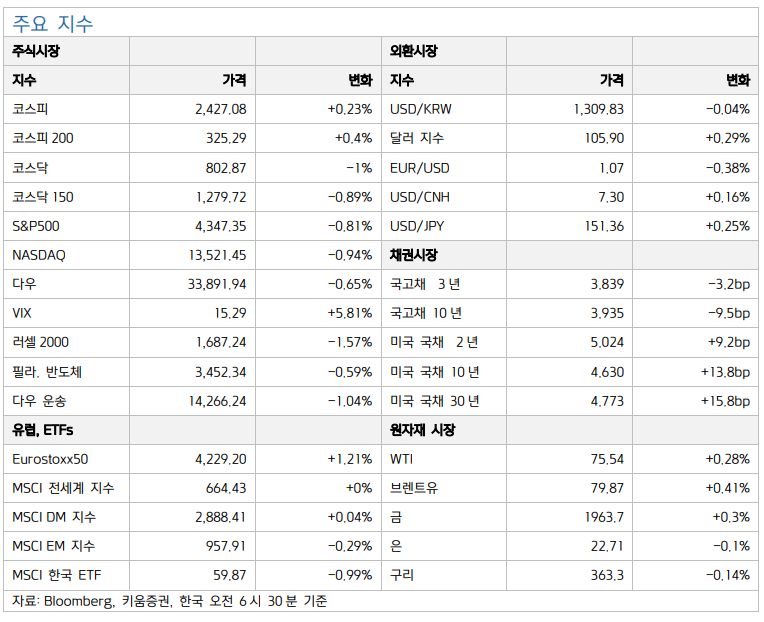
Task: Select EUR/USD change -0.38%
Action: (x=727, y=168)
